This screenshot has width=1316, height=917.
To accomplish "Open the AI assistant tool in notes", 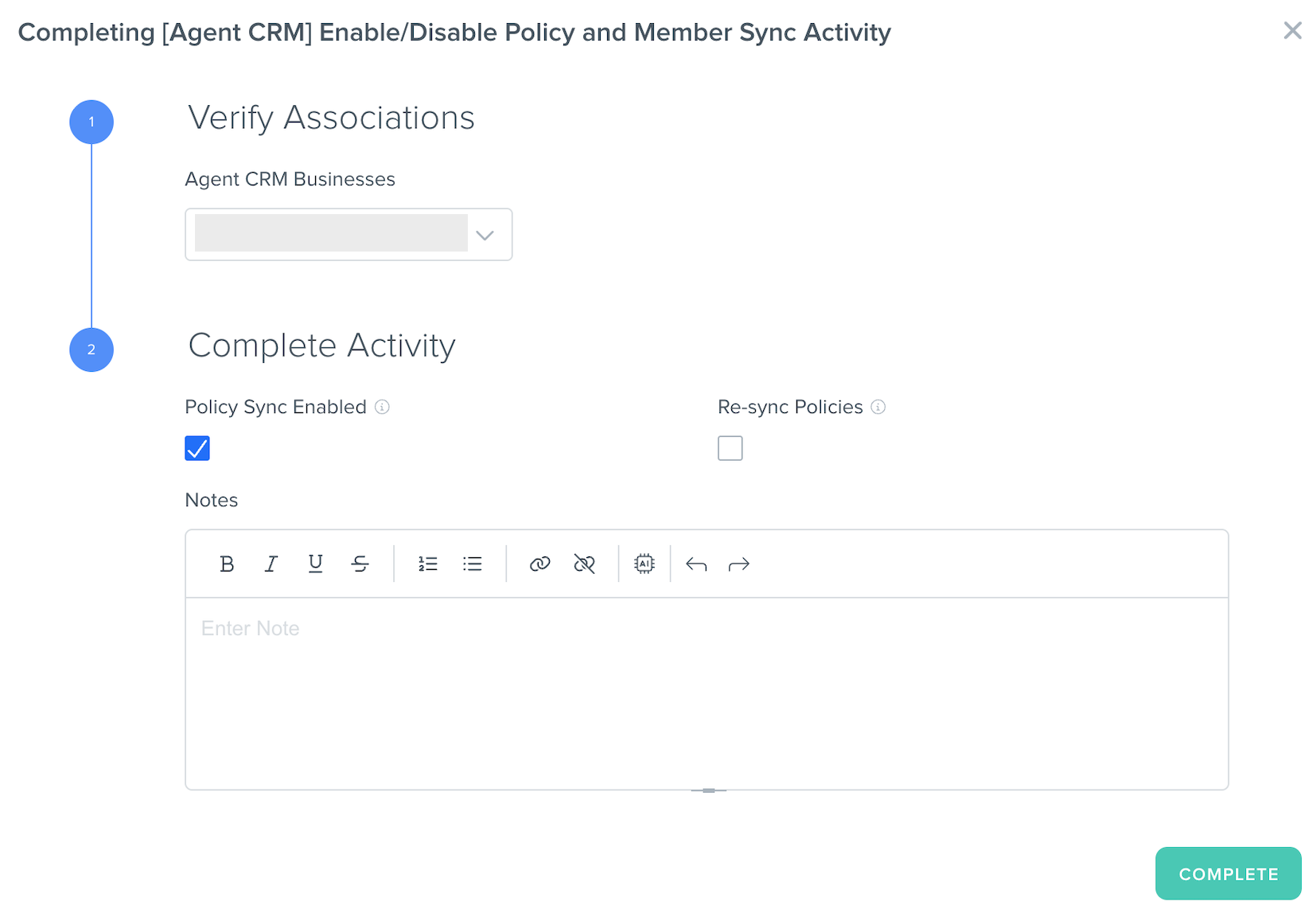I will click(x=644, y=564).
